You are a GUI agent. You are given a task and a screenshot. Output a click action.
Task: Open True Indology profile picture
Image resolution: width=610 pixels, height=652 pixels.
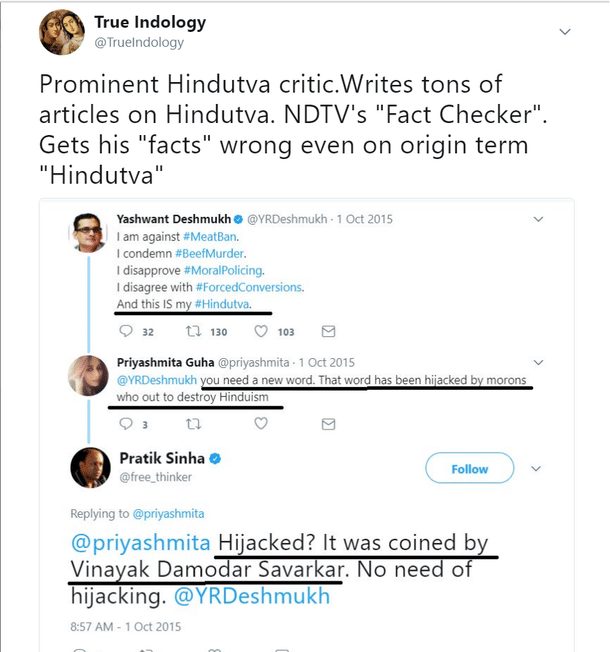[61, 33]
